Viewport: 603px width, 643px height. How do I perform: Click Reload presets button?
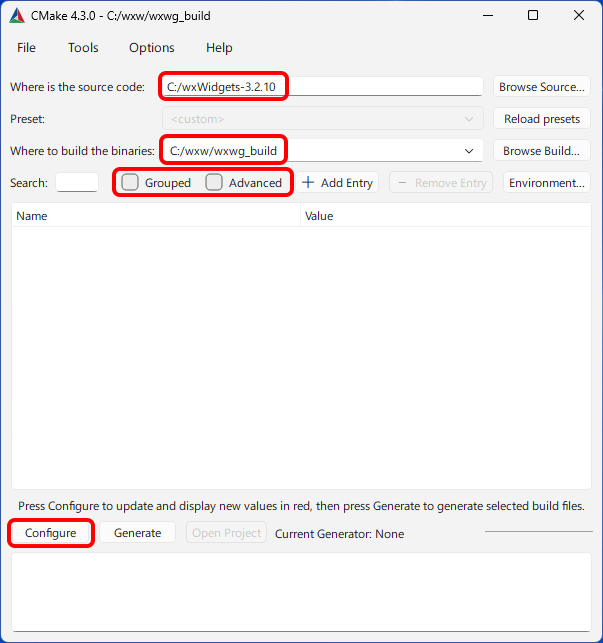541,119
